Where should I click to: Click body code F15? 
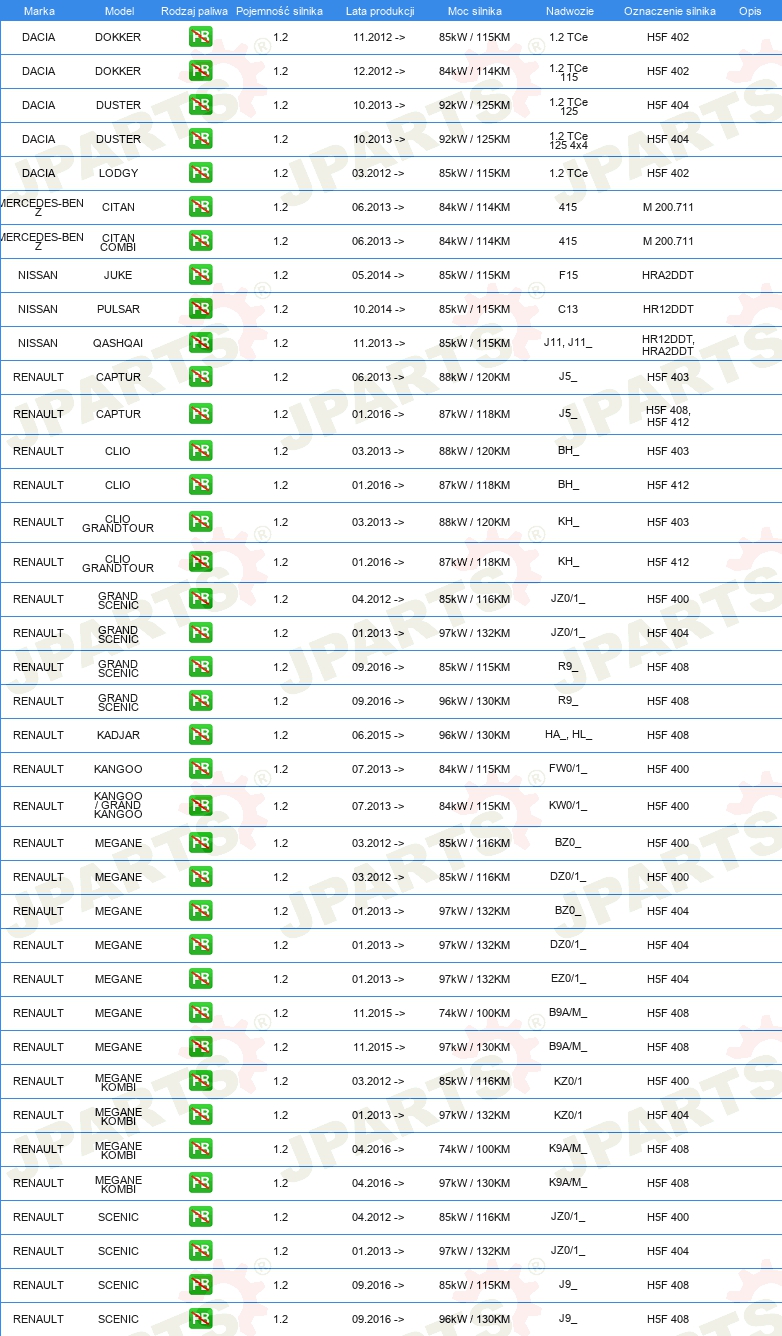(x=568, y=275)
